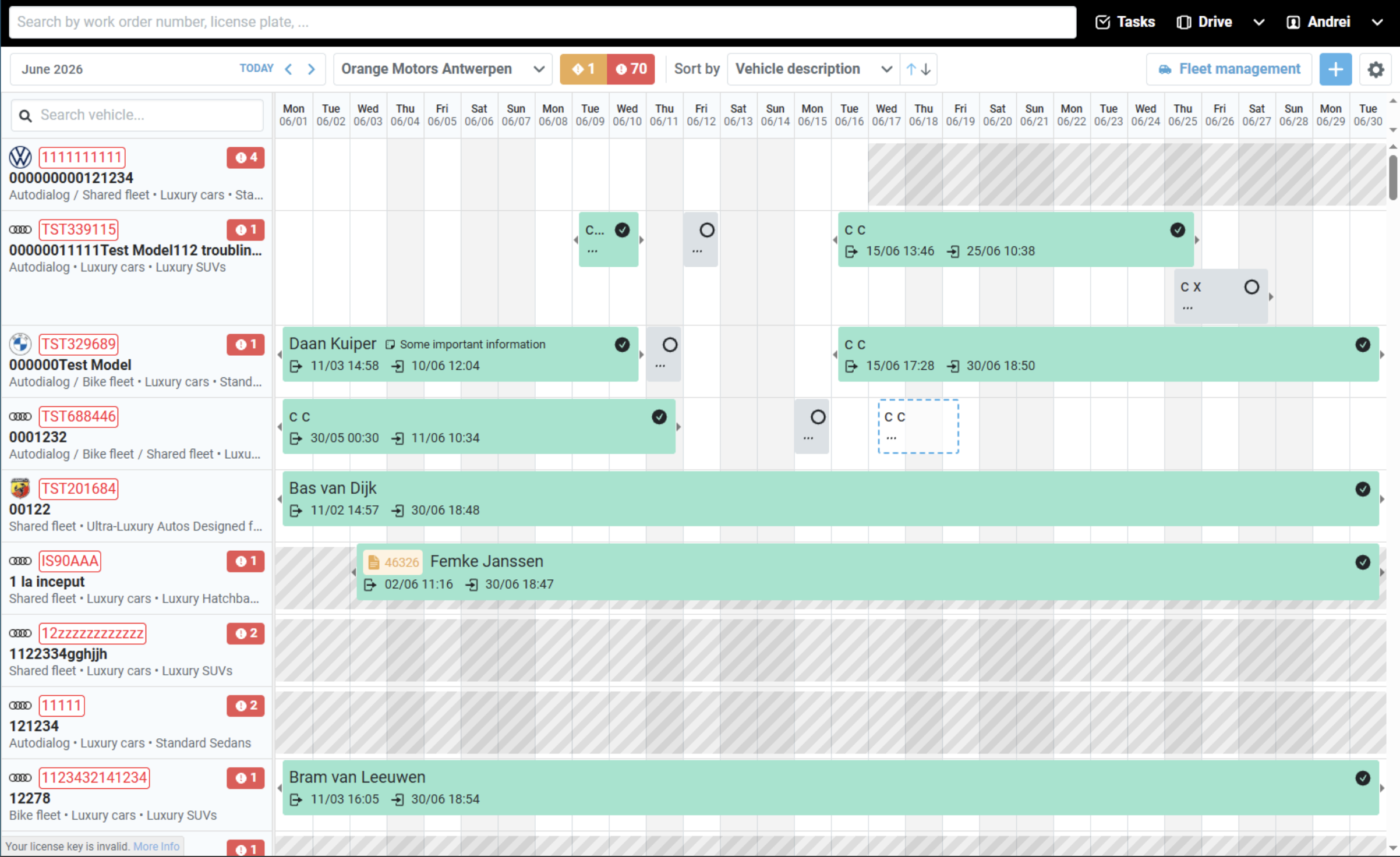Image resolution: width=1400 pixels, height=857 pixels.
Task: Click the BMW logo for TST329689
Action: tap(20, 344)
